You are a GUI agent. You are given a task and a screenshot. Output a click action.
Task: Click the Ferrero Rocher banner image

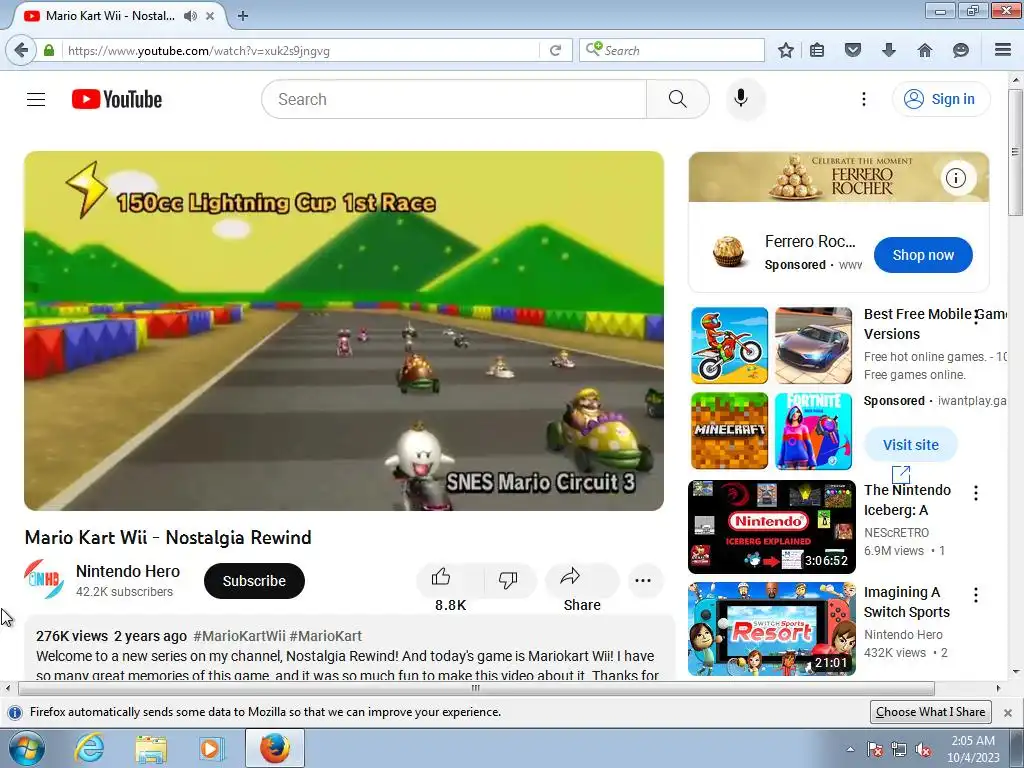pyautogui.click(x=839, y=177)
